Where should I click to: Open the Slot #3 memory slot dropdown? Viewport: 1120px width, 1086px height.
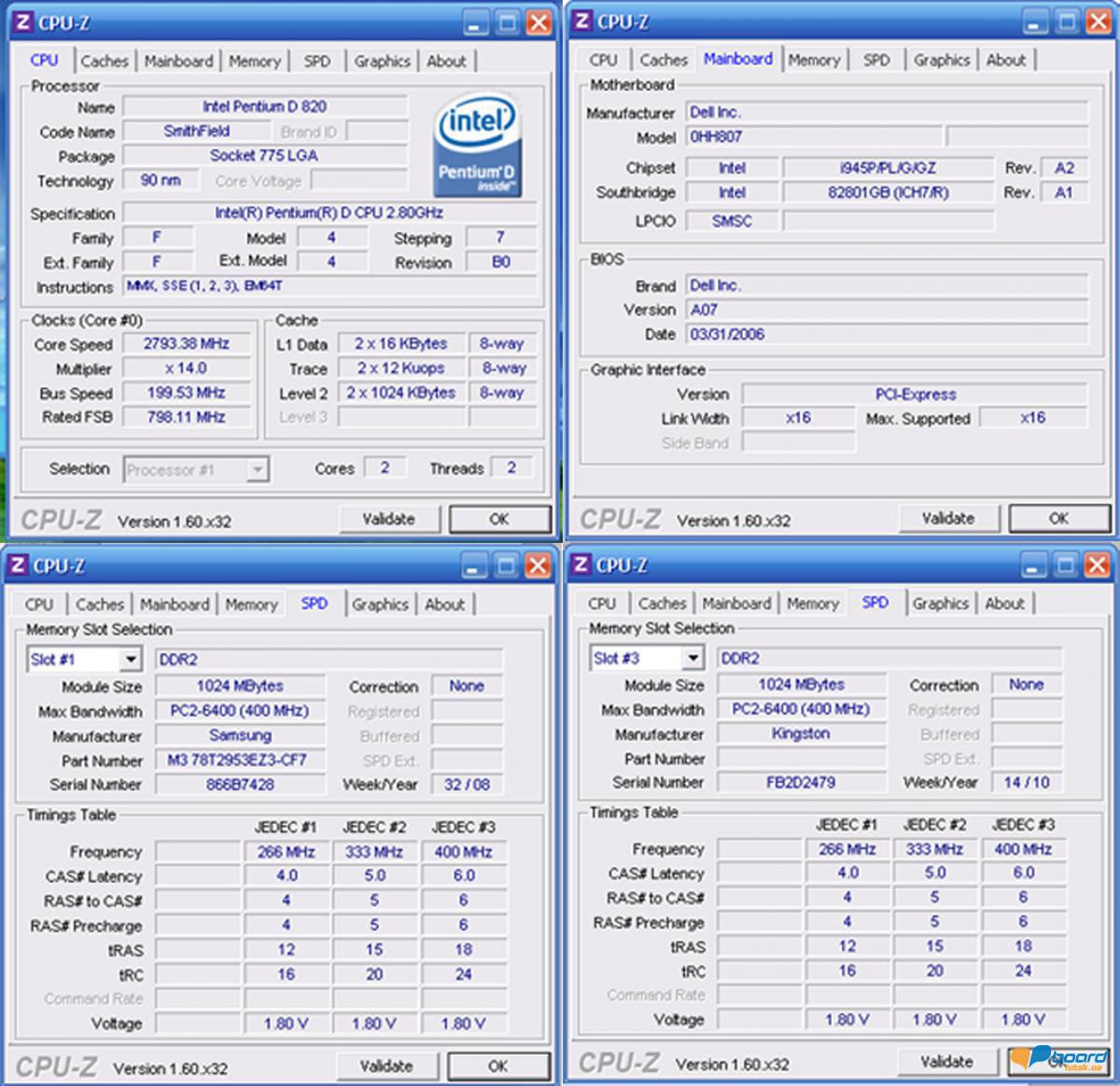693,659
